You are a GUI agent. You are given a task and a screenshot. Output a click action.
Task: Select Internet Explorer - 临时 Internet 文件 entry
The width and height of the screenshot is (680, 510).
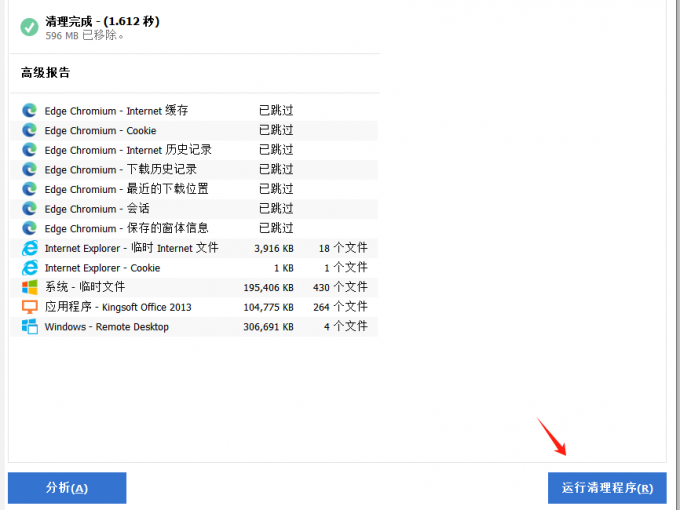[x=194, y=248]
